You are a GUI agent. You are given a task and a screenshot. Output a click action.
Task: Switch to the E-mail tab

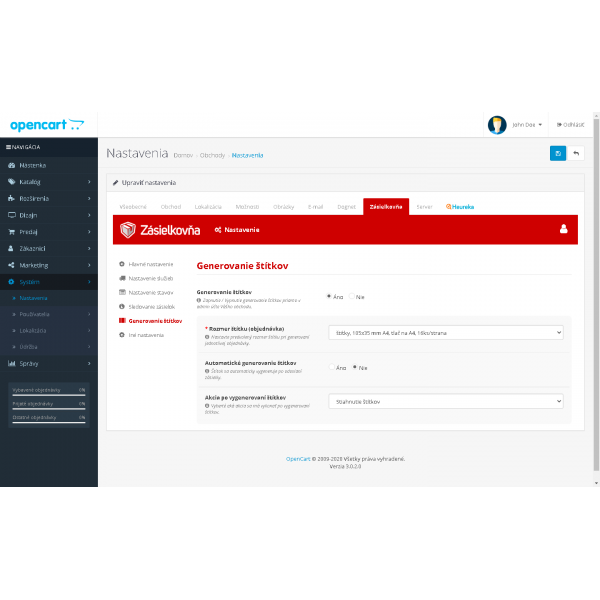click(315, 207)
